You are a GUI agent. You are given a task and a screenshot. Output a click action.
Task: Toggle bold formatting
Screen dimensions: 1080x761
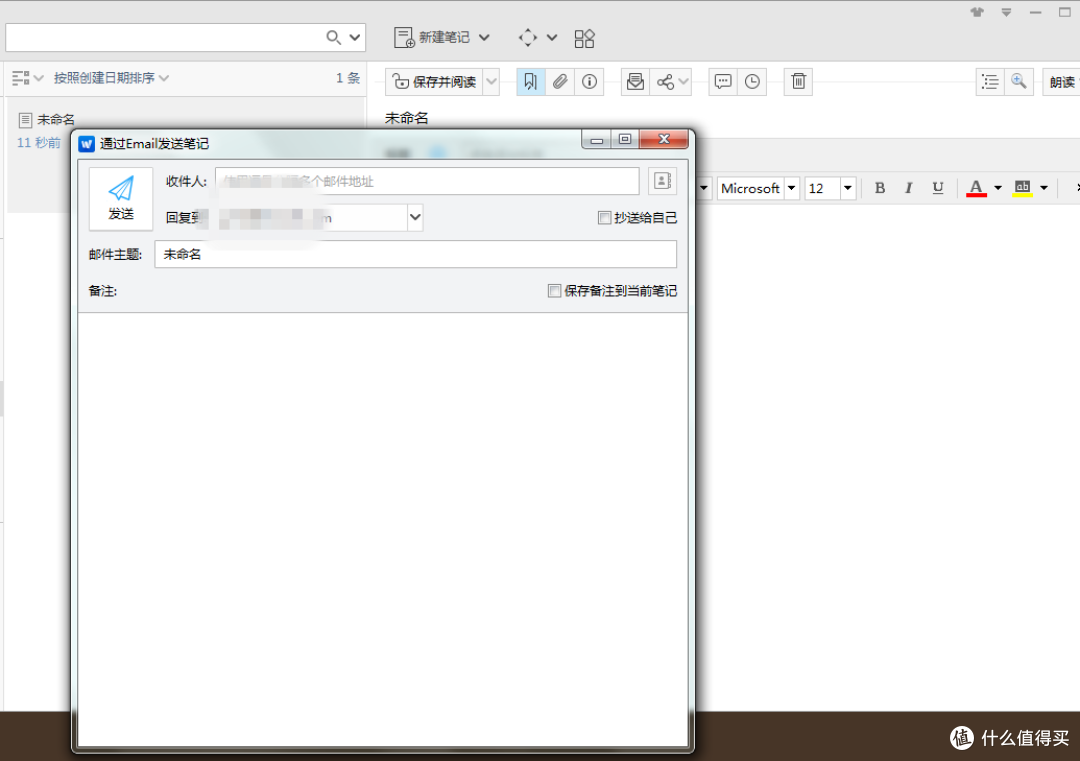point(880,188)
